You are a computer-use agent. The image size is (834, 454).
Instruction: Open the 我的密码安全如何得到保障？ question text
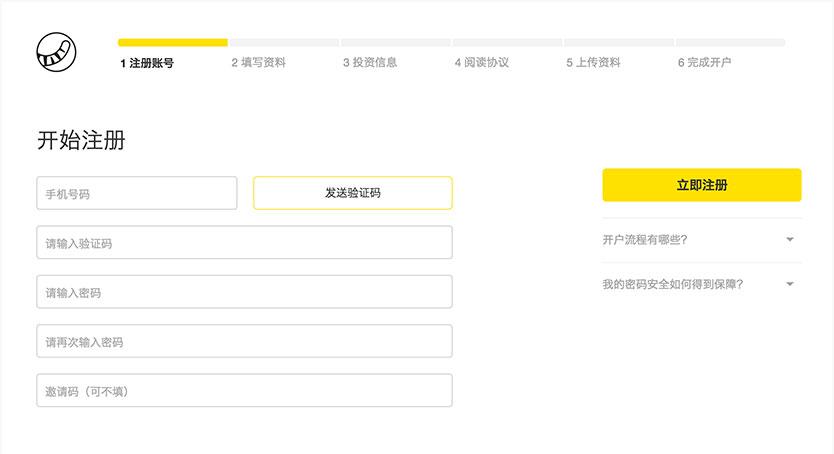pyautogui.click(x=672, y=284)
